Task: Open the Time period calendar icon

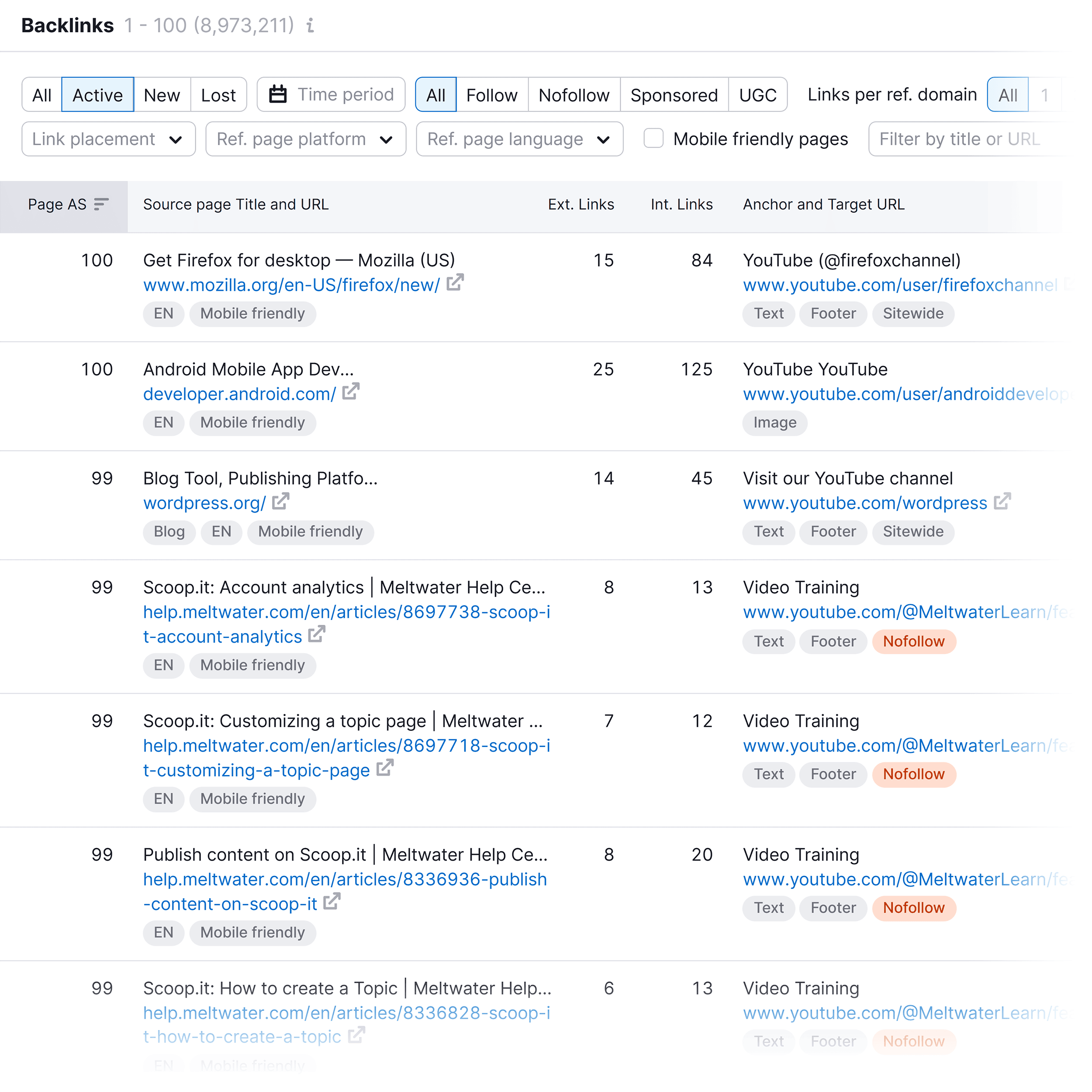Action: click(279, 94)
